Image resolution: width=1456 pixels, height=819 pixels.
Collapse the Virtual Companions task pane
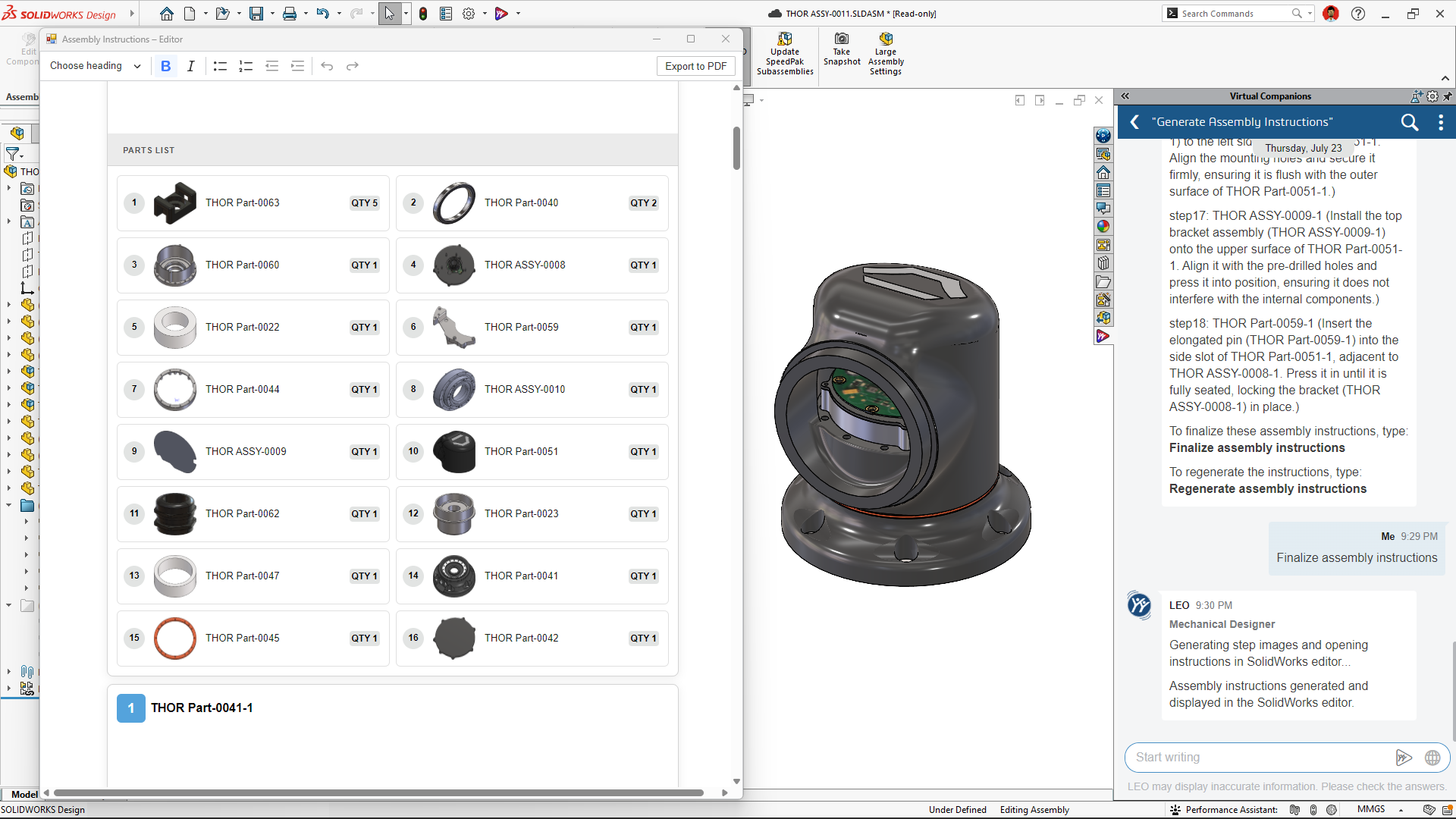pos(1125,96)
